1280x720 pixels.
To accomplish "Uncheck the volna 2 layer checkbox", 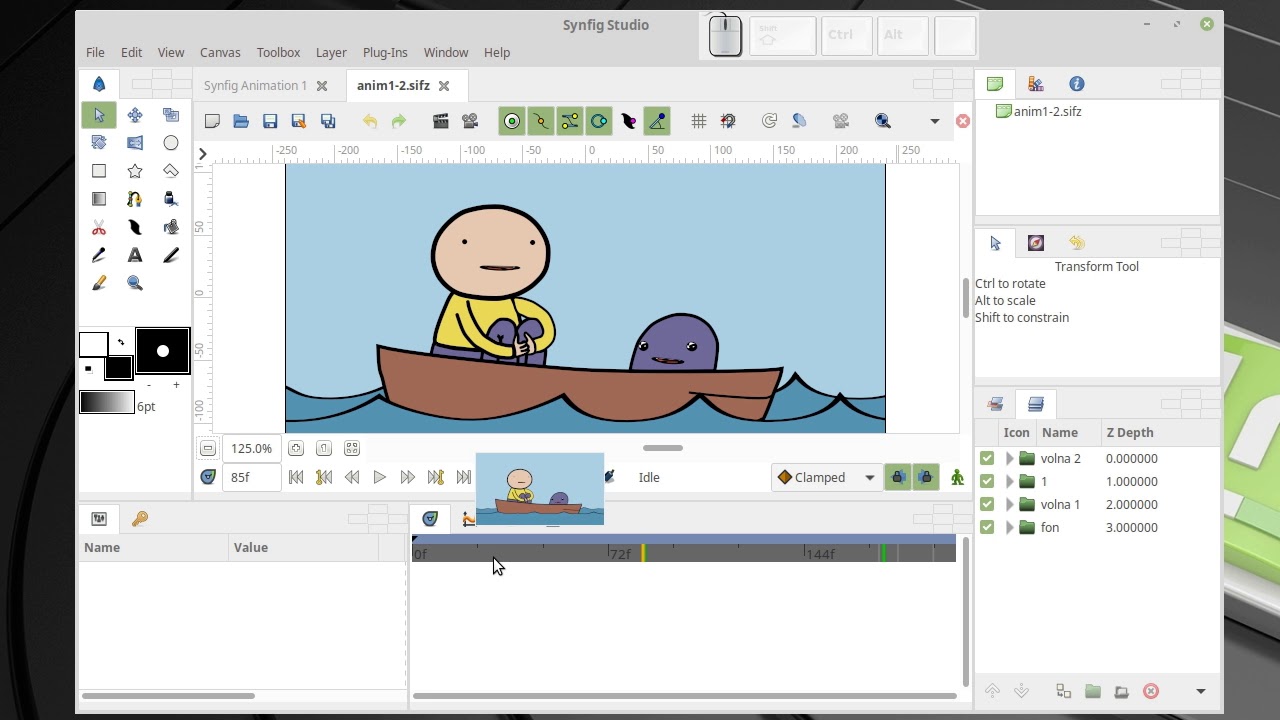I will 987,459.
